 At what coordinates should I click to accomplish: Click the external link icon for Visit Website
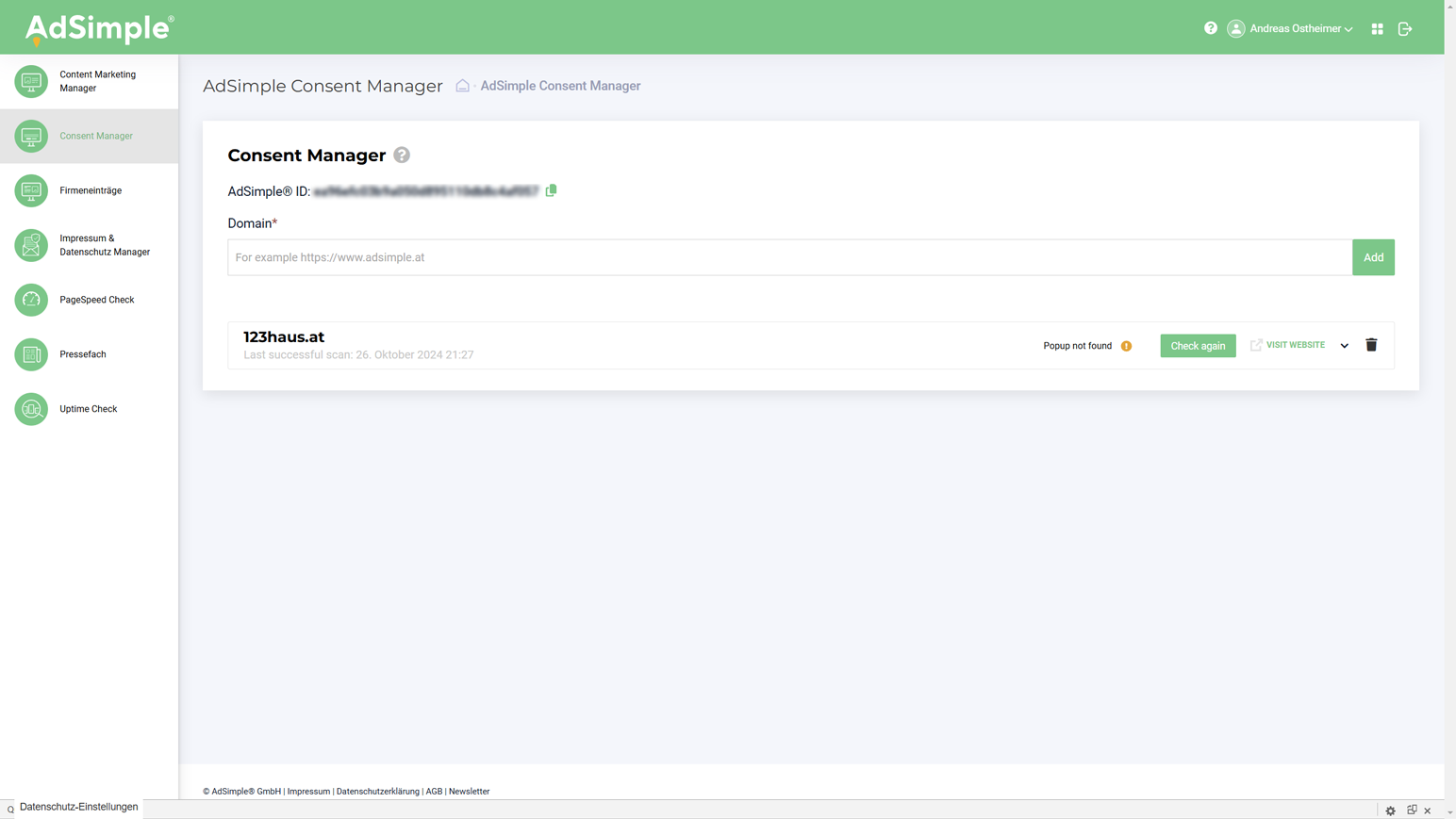(x=1256, y=345)
